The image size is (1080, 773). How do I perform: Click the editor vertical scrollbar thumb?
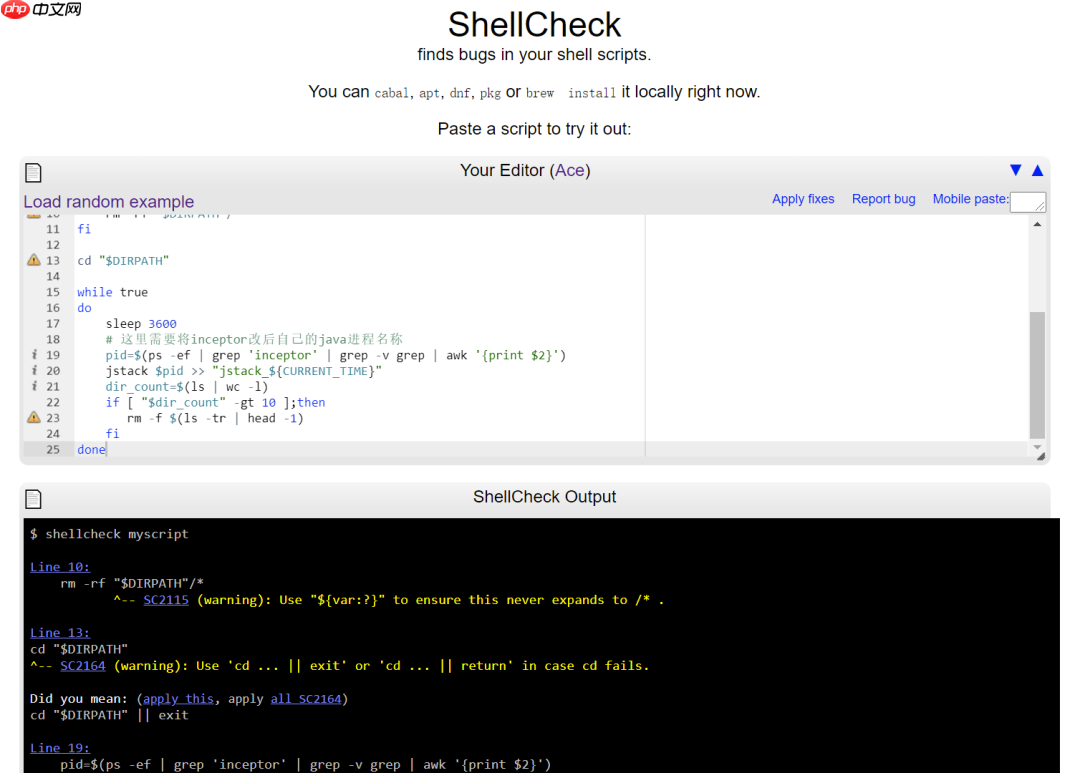tap(1037, 375)
